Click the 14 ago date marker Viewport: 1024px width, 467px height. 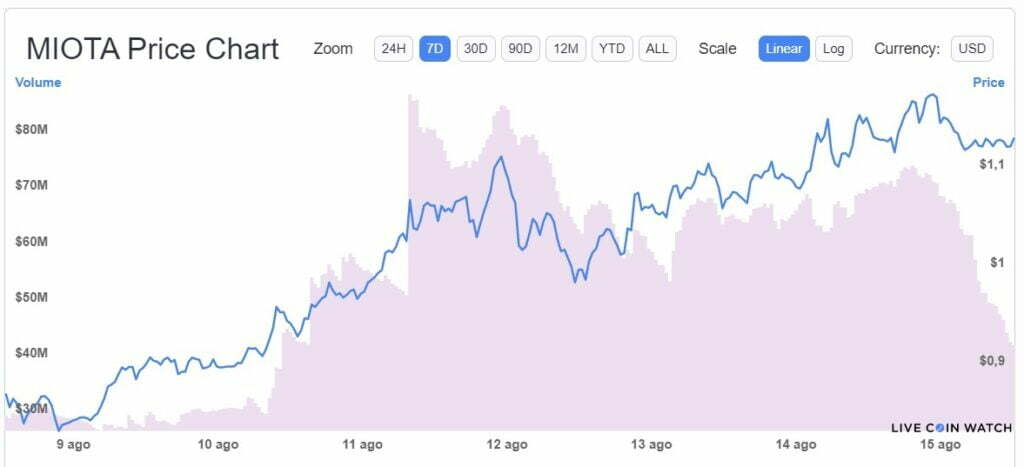point(797,445)
